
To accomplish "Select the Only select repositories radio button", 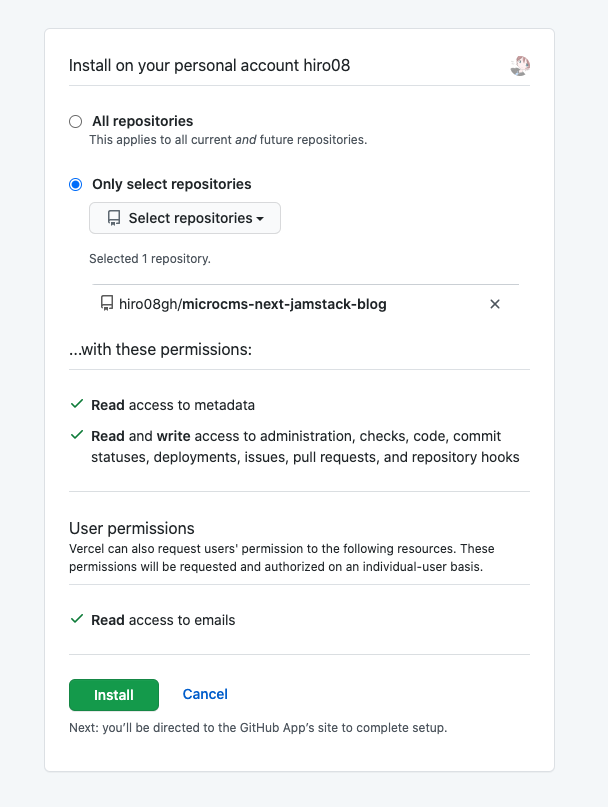I will [76, 184].
